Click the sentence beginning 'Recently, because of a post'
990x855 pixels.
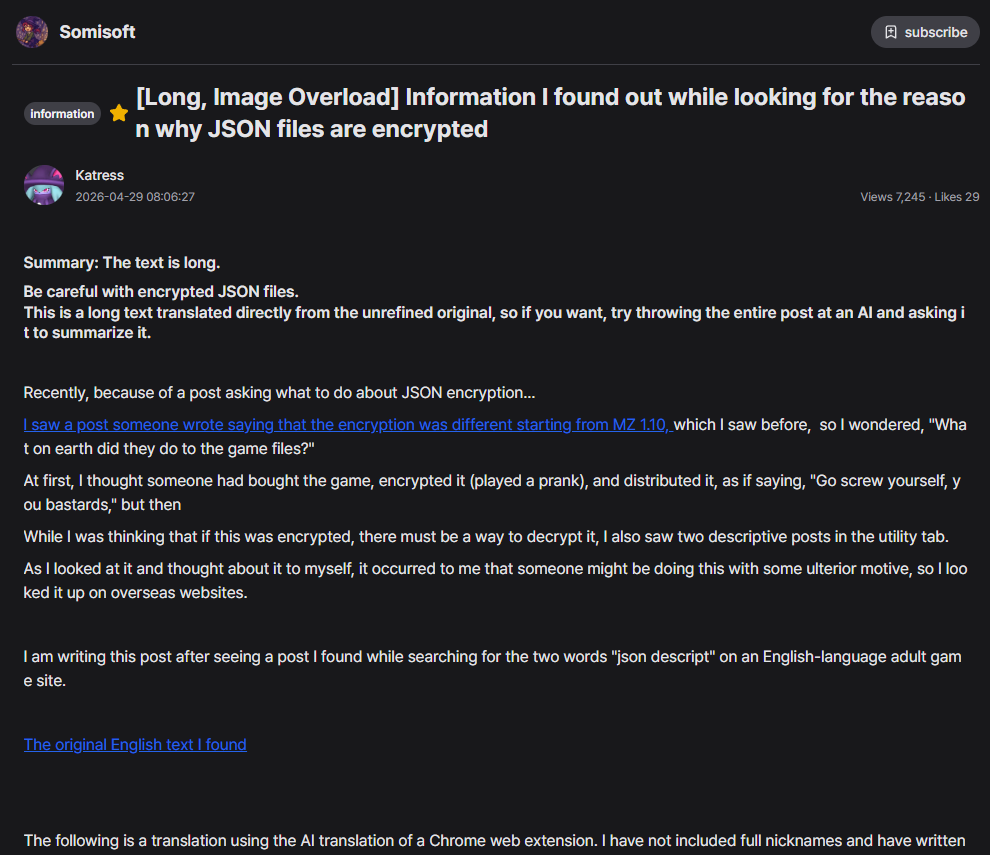pos(279,393)
